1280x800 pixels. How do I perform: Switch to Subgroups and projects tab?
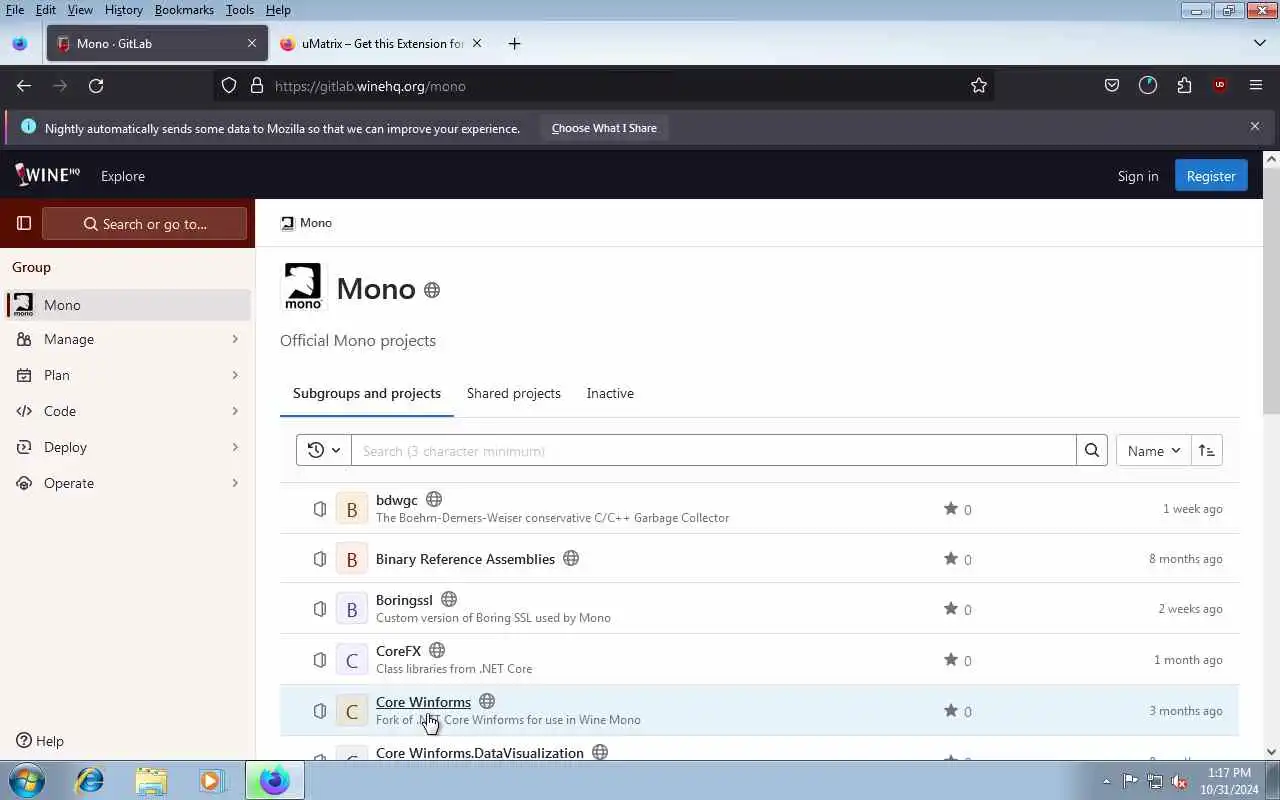367,393
